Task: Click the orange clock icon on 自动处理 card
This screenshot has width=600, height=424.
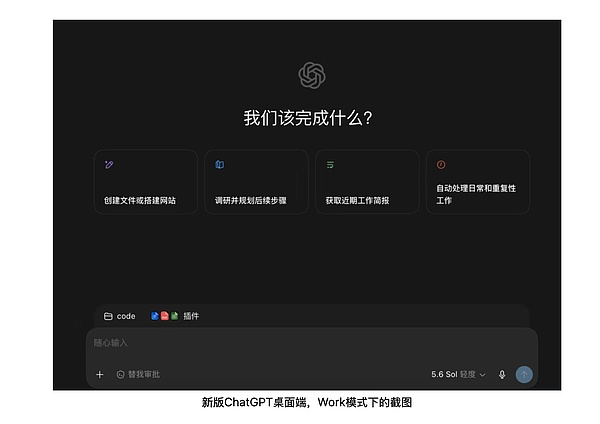Action: click(x=441, y=165)
